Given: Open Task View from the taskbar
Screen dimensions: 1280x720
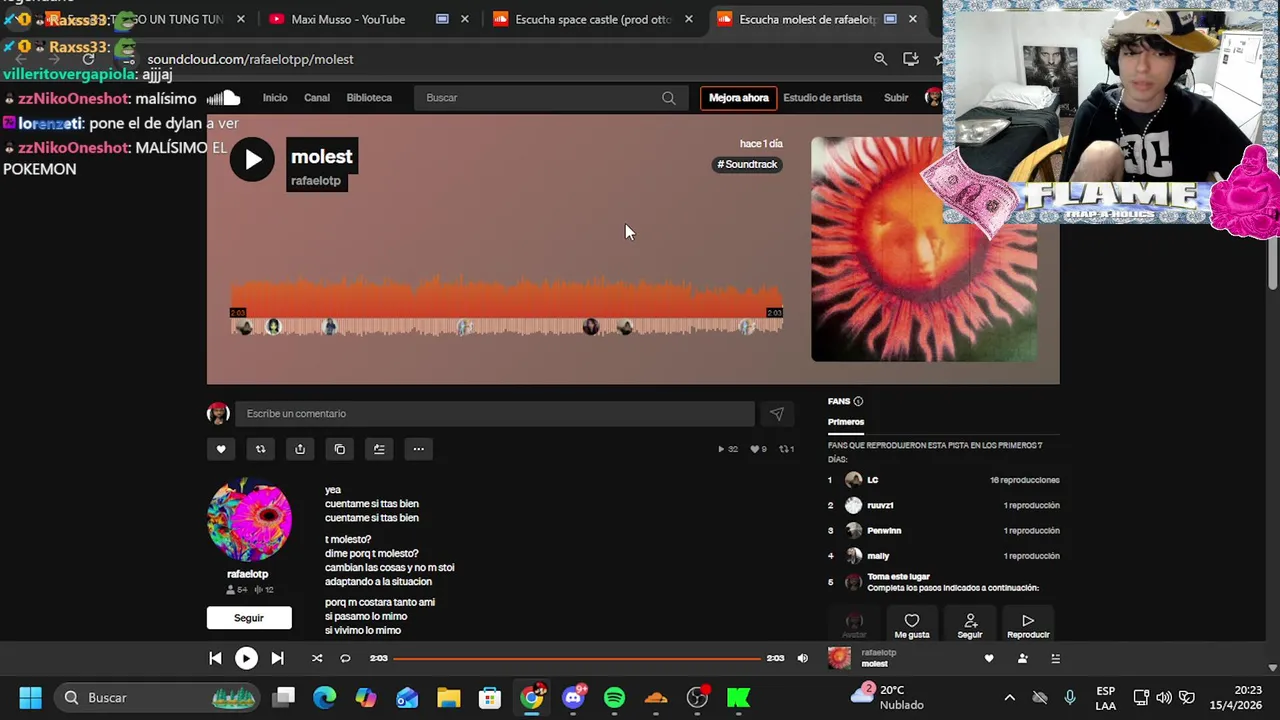Looking at the screenshot, I should 284,698.
